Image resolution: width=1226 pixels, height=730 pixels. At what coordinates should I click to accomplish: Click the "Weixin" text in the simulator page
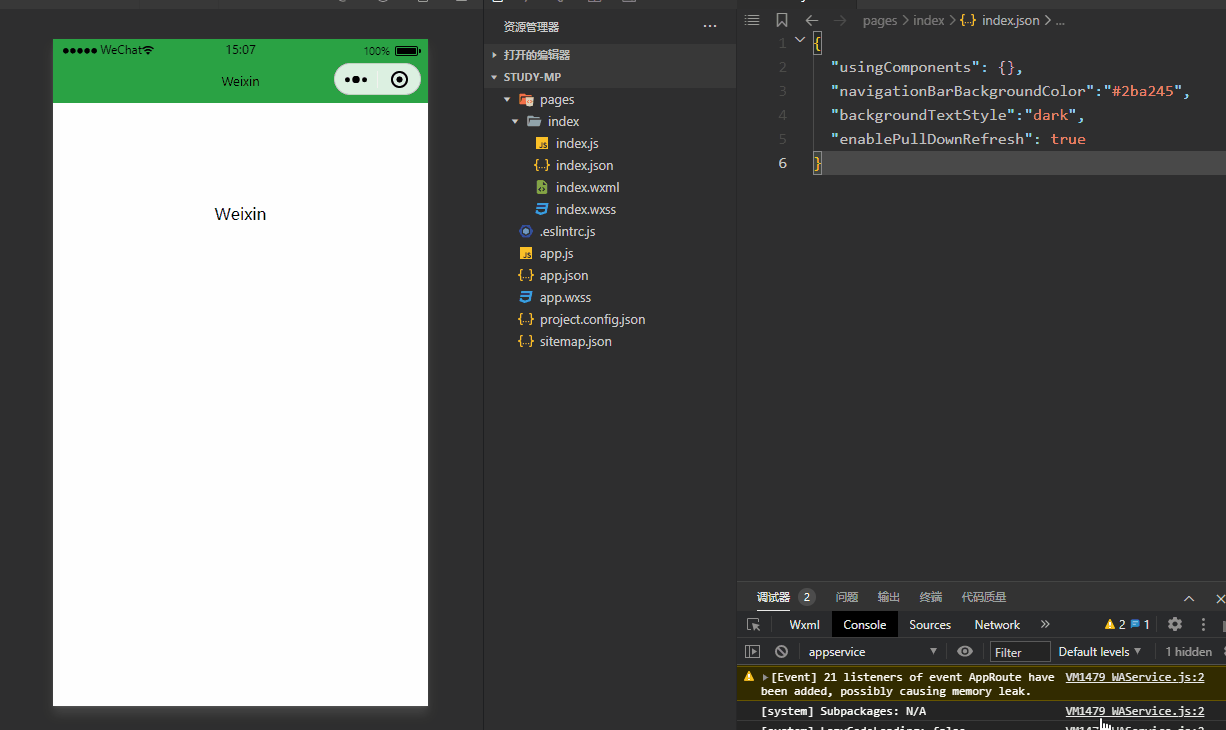click(240, 214)
